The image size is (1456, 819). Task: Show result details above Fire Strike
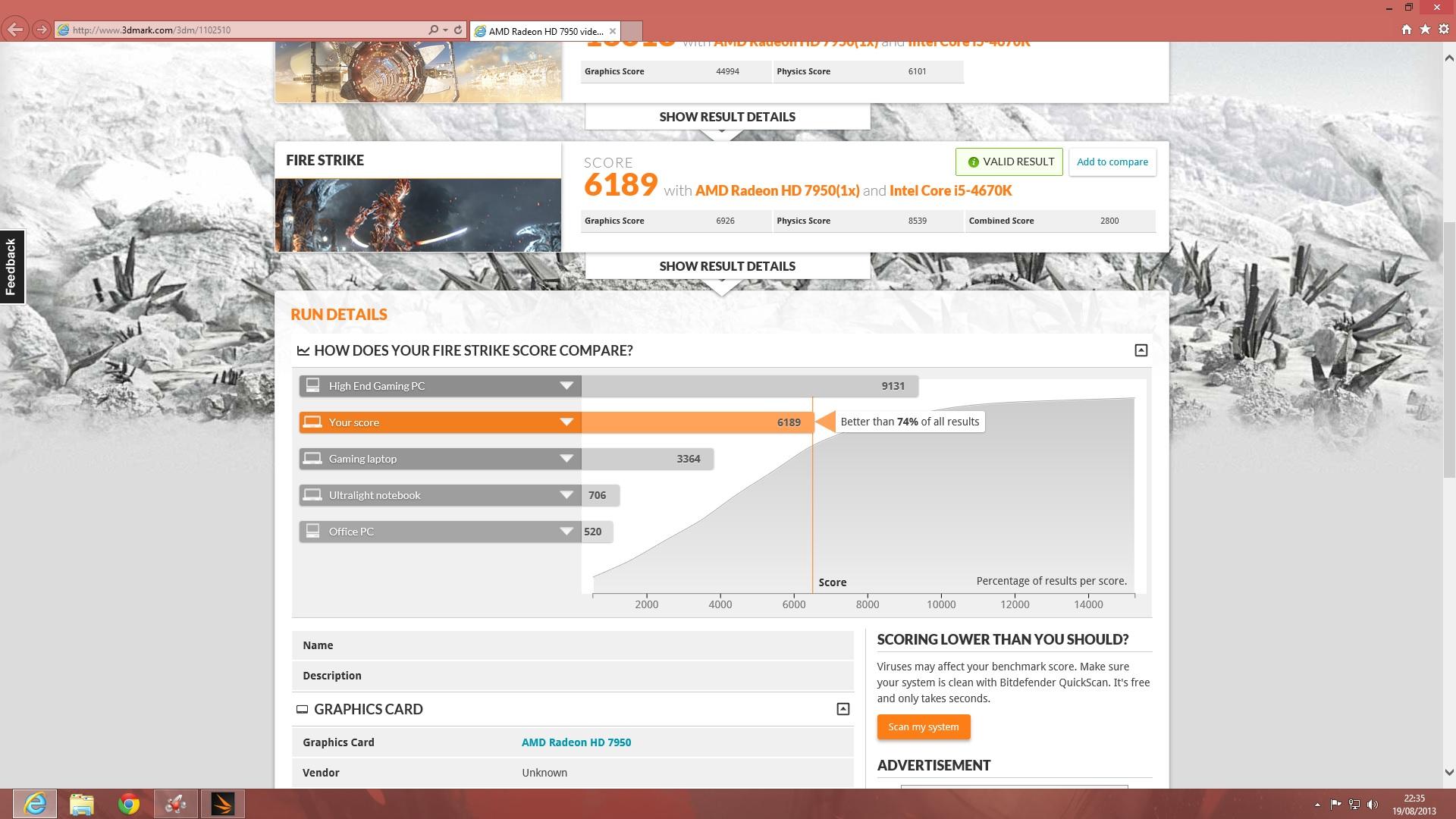(727, 117)
